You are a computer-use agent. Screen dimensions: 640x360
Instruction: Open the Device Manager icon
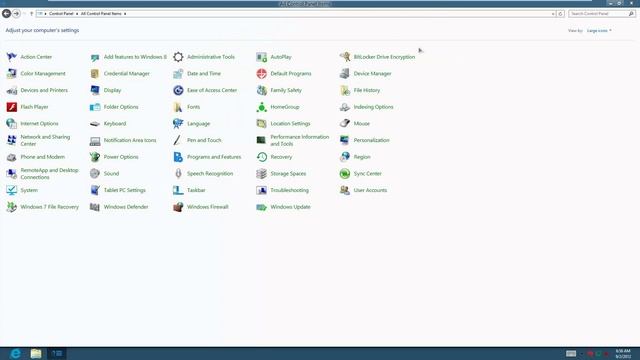pos(344,73)
